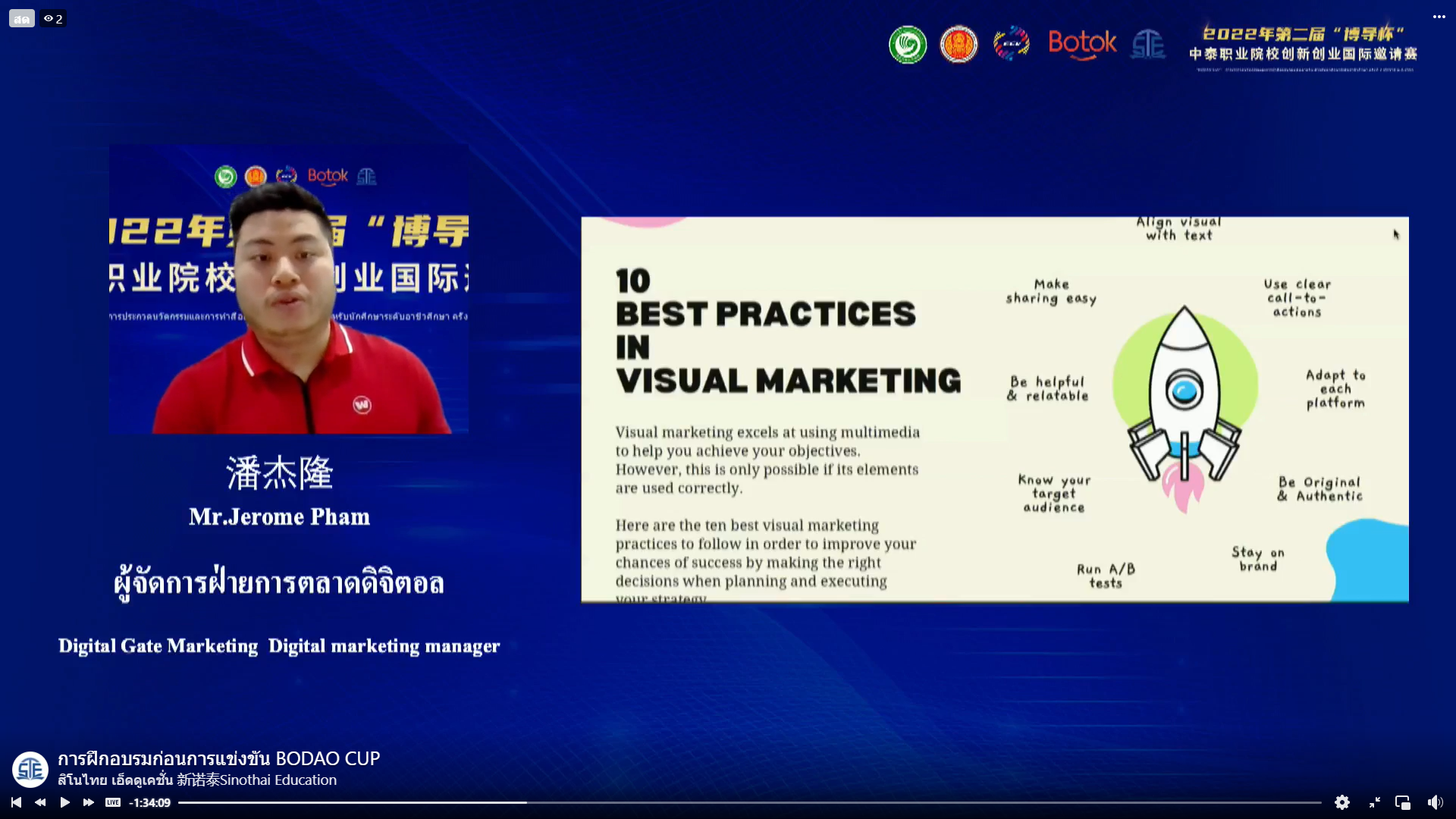Enable picture-in-picture mode icon
Image resolution: width=1456 pixels, height=819 pixels.
coord(1403,802)
